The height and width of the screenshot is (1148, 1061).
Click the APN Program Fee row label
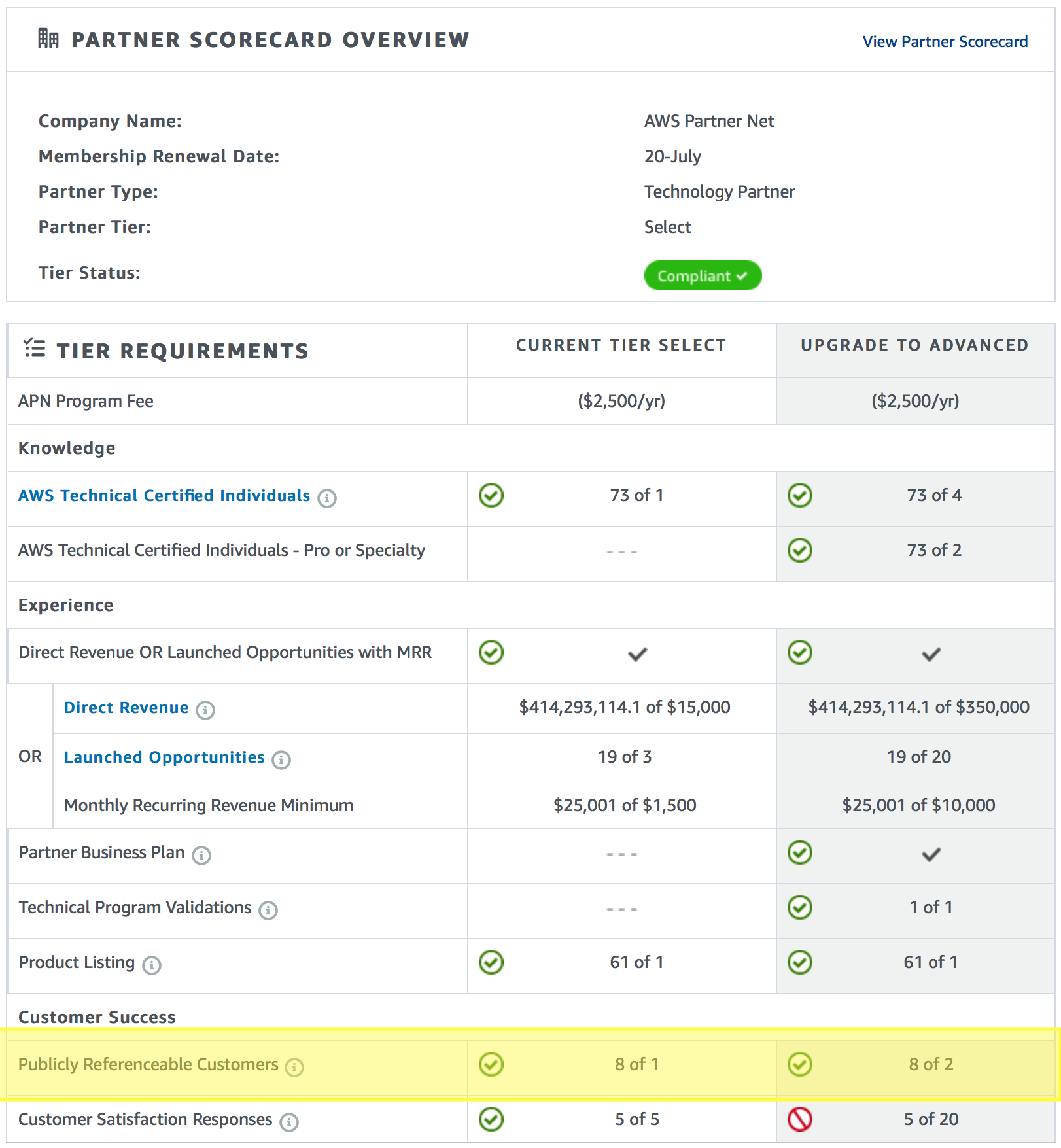pos(86,401)
